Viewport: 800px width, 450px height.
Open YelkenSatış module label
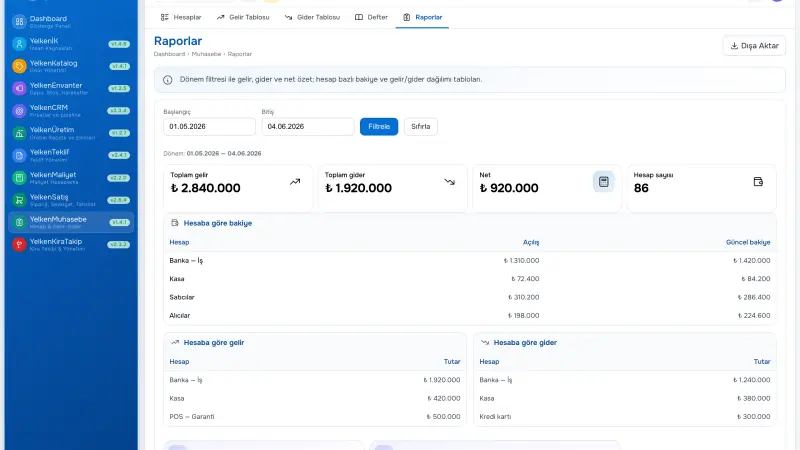click(x=49, y=197)
